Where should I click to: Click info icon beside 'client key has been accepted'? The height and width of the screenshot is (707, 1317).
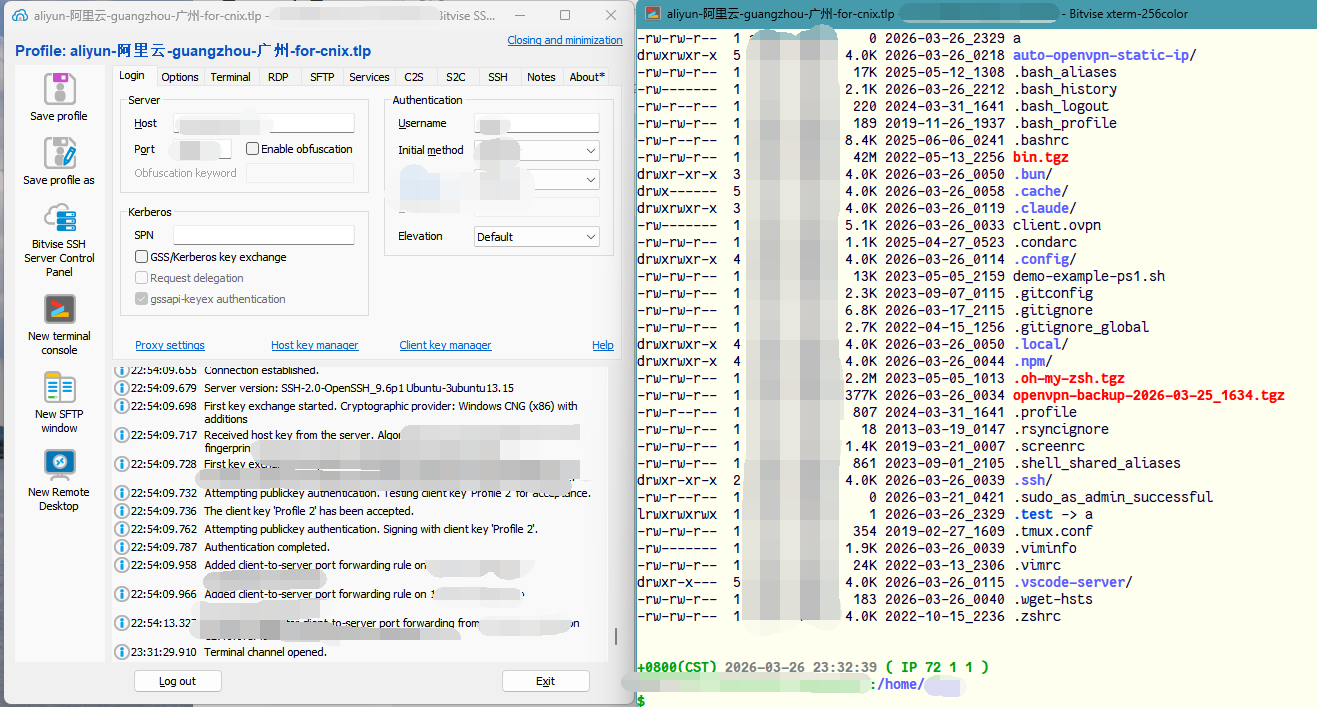(122, 511)
